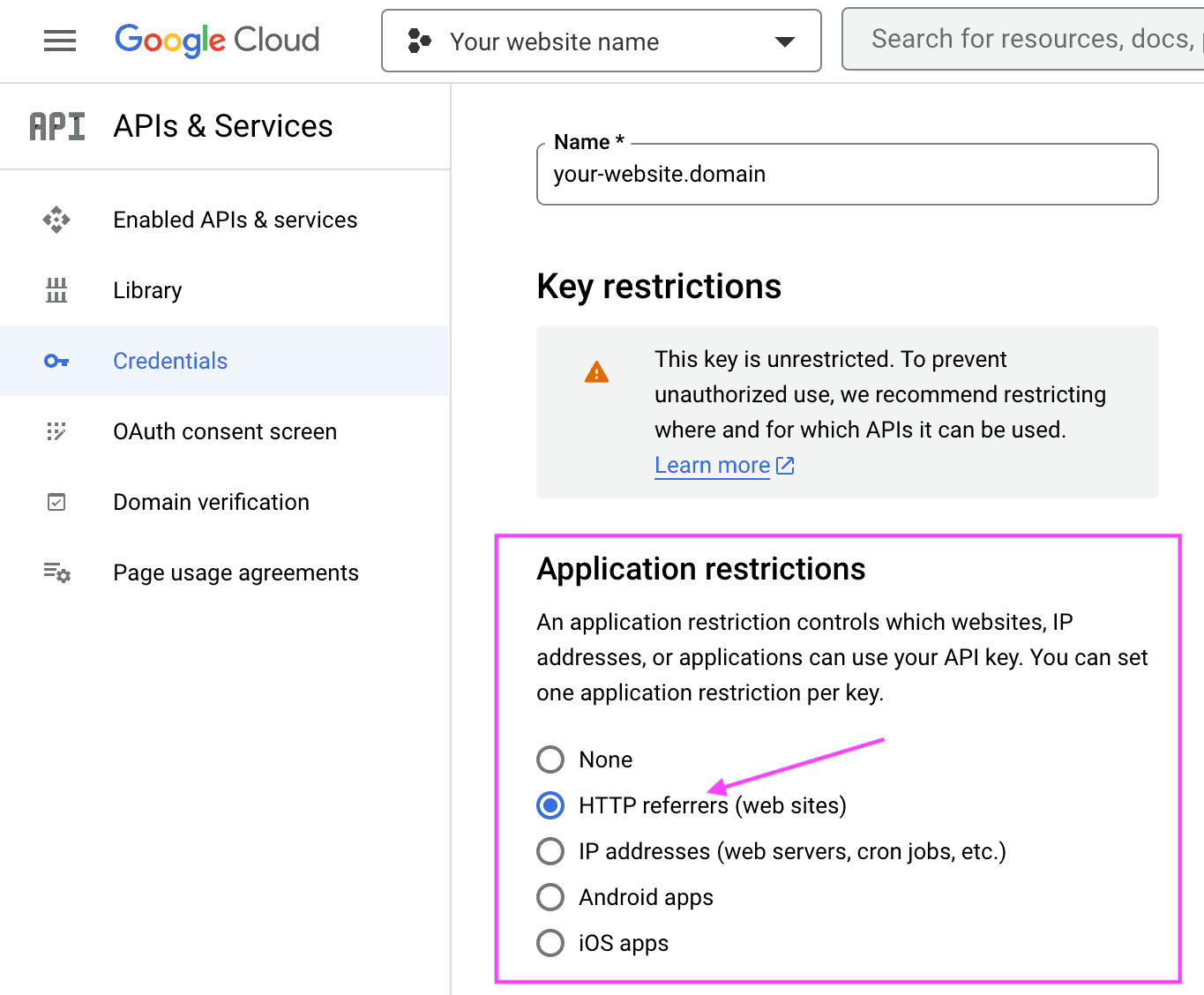The width and height of the screenshot is (1204, 995).
Task: Choose None for application restrictions
Action: click(x=550, y=759)
